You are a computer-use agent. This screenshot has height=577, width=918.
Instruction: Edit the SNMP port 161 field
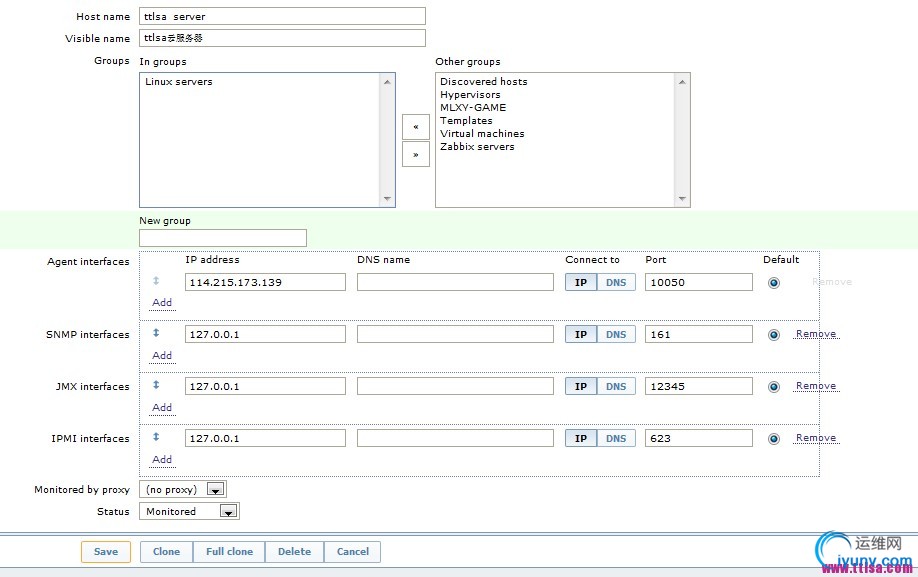point(699,334)
